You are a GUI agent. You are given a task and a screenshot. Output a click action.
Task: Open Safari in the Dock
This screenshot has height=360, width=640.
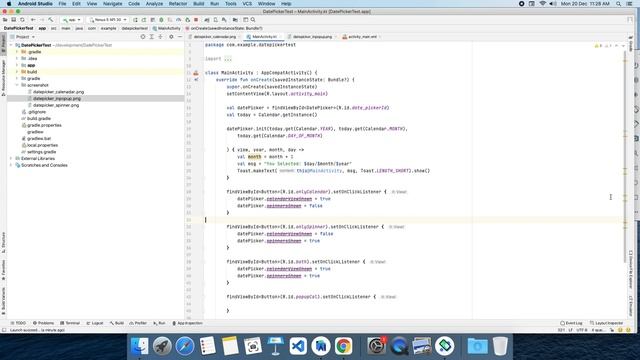point(185,346)
